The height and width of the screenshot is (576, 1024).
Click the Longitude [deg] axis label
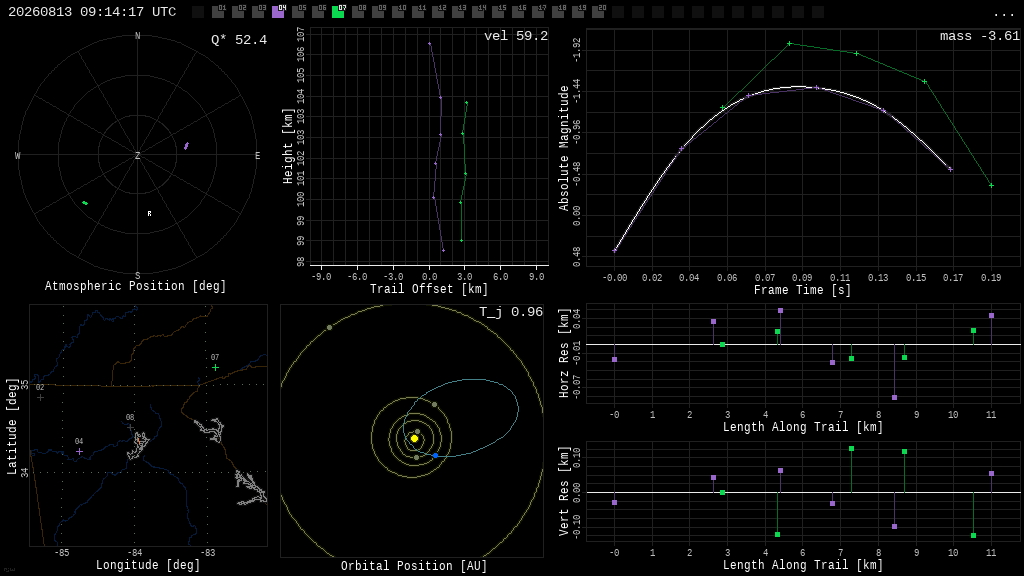point(148,564)
